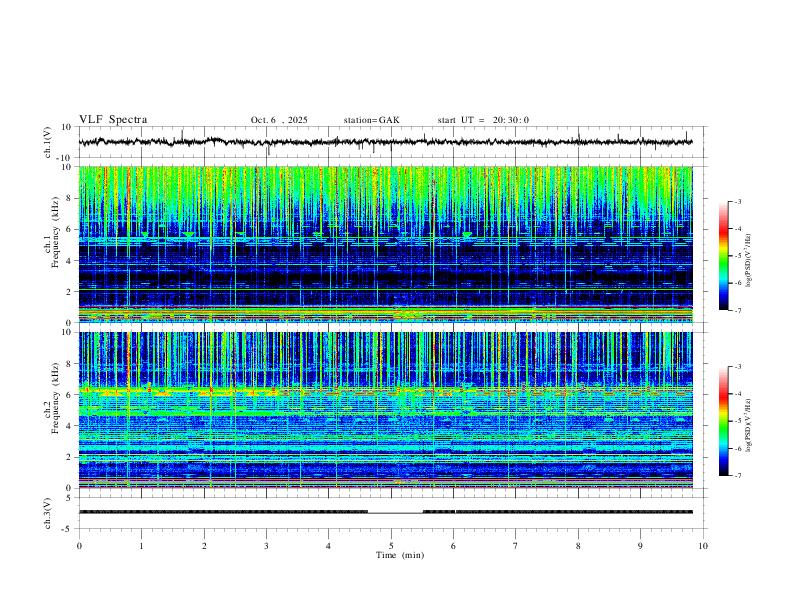Click the color bar beside the ch.1 spectrogram
792x612 pixels.
[723, 256]
